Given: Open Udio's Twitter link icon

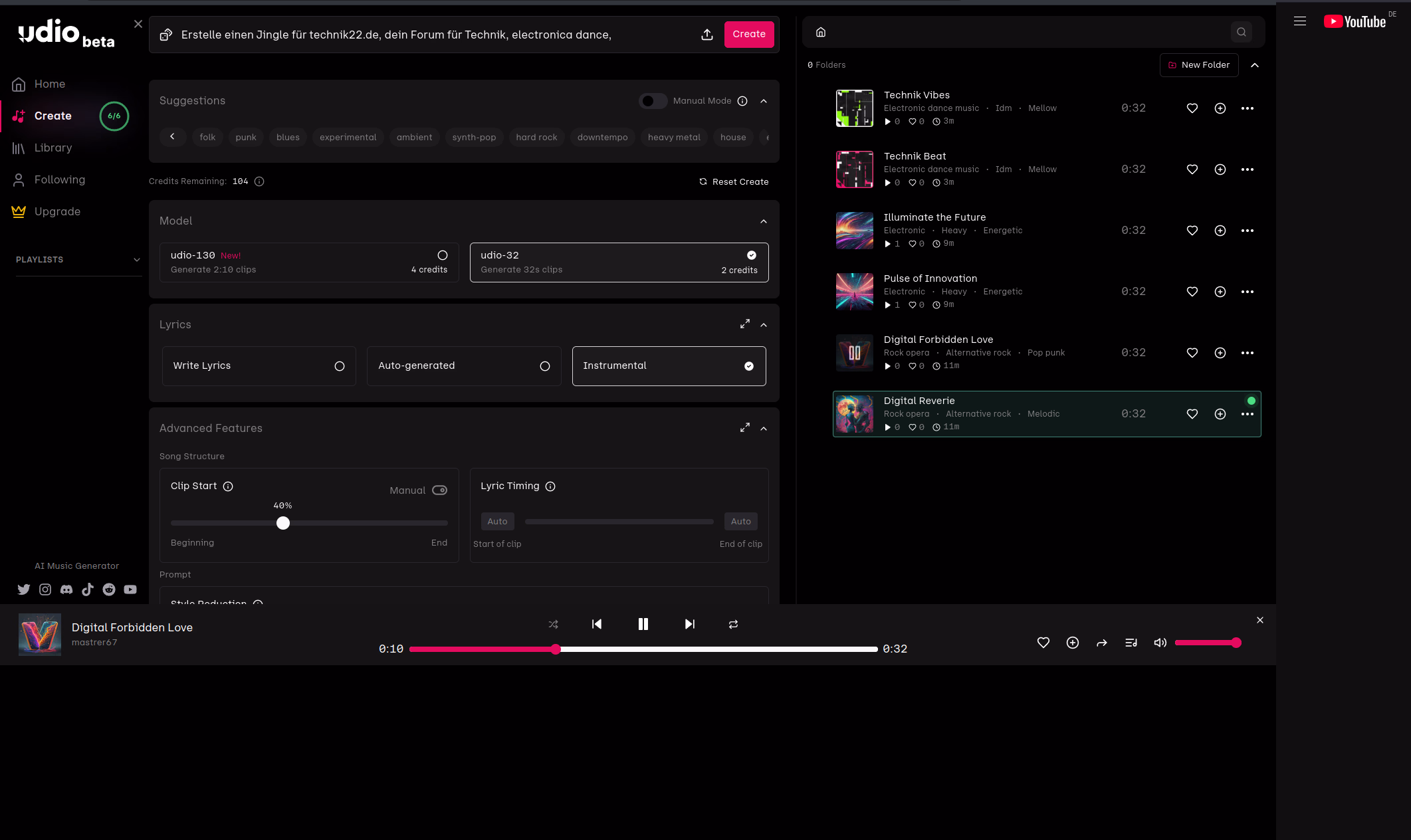Looking at the screenshot, I should [x=24, y=589].
